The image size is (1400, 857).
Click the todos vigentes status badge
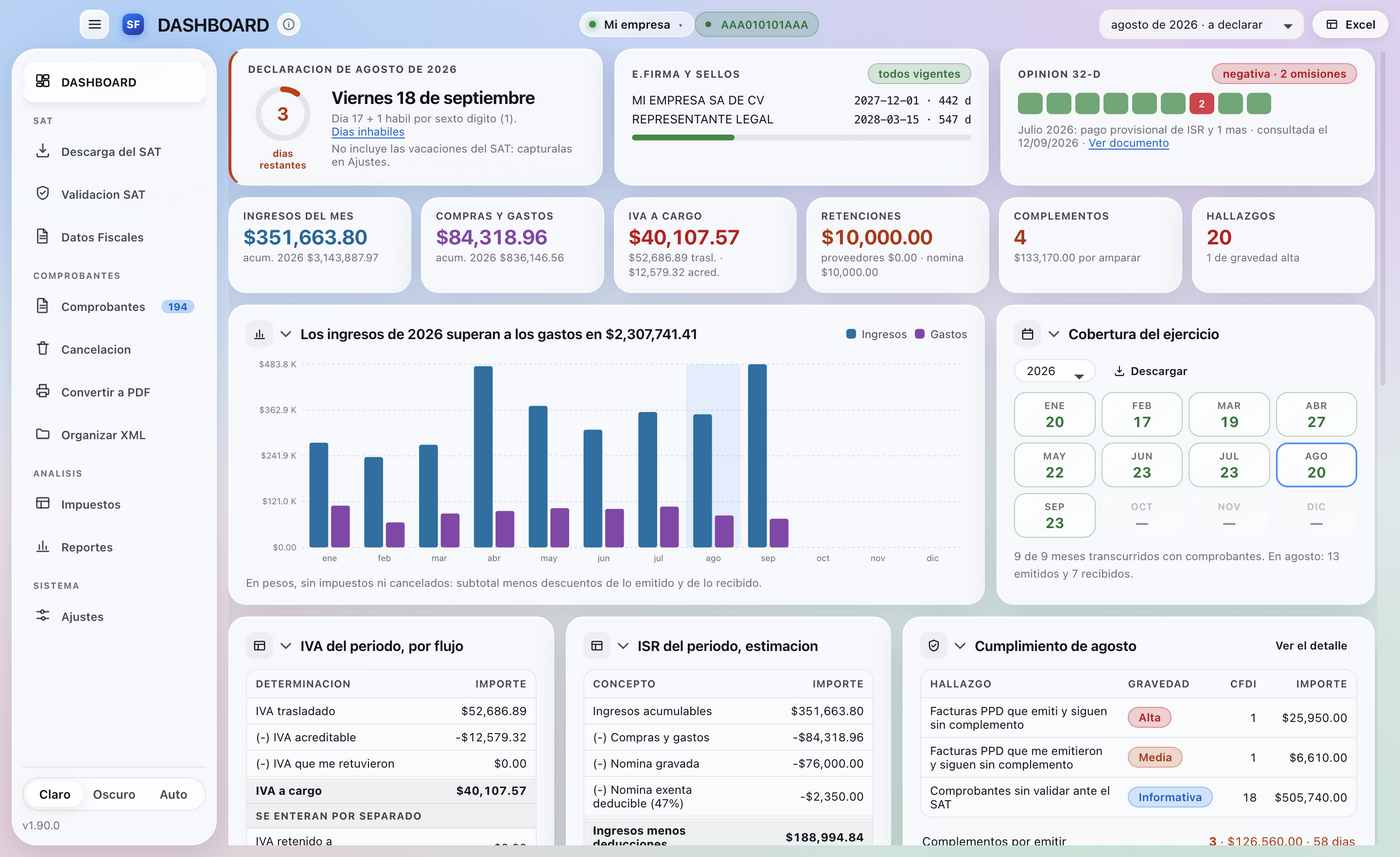pos(919,74)
